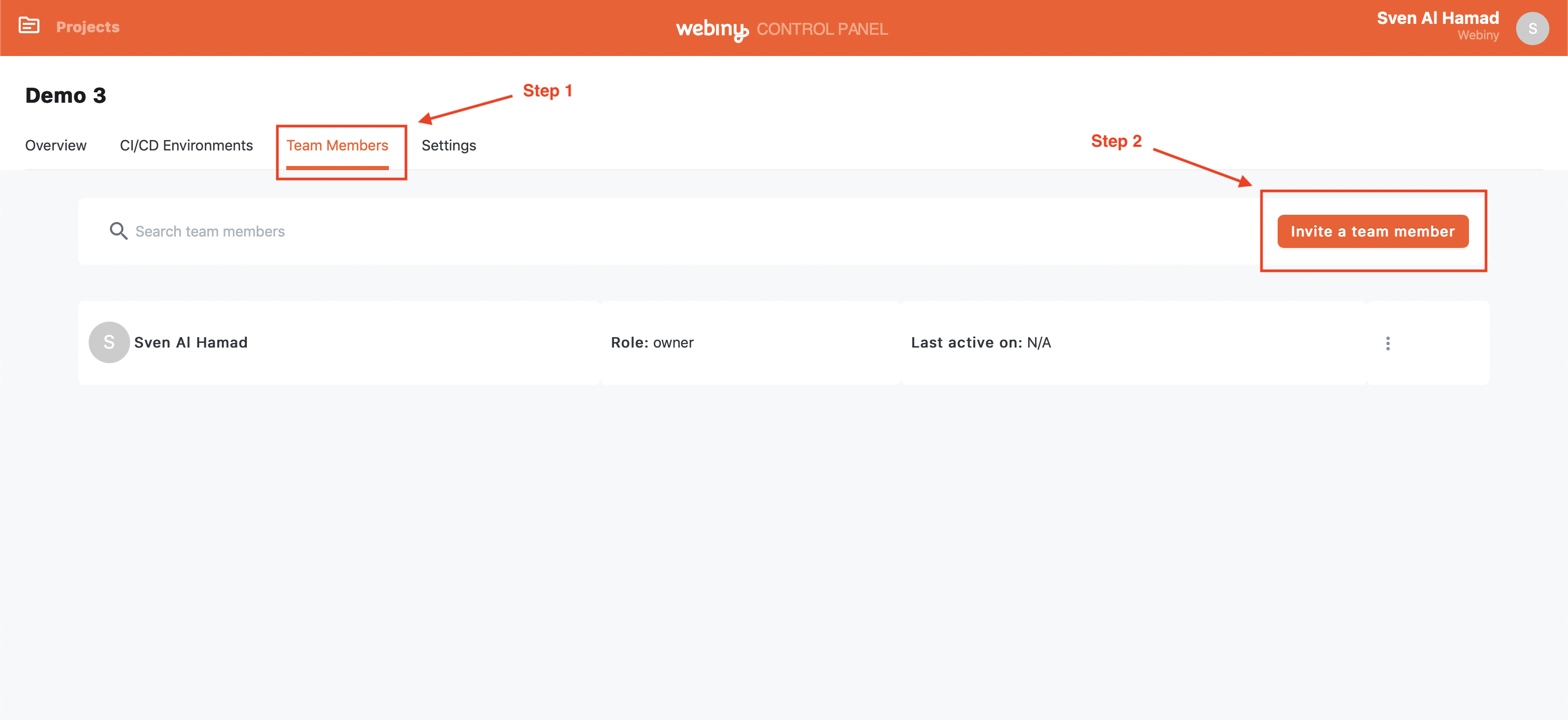Click the Role: owner cell
Viewport: 1568px width, 720px height.
652,343
